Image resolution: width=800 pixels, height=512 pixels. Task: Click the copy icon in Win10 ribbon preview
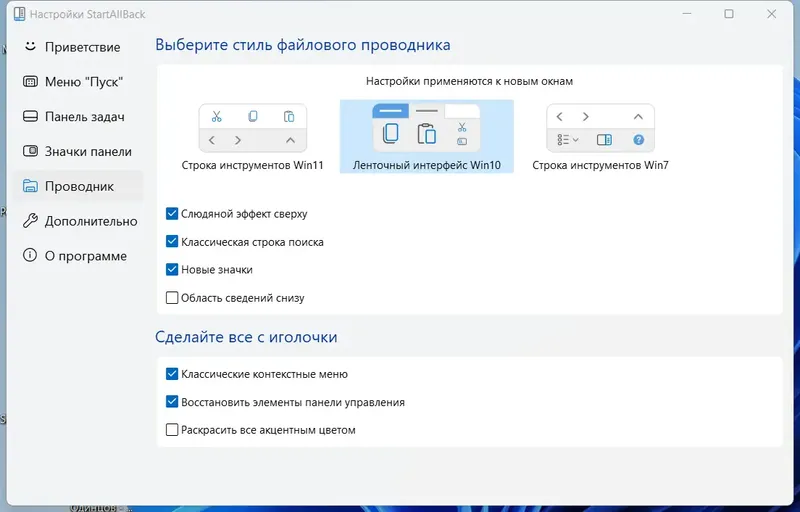(390, 133)
